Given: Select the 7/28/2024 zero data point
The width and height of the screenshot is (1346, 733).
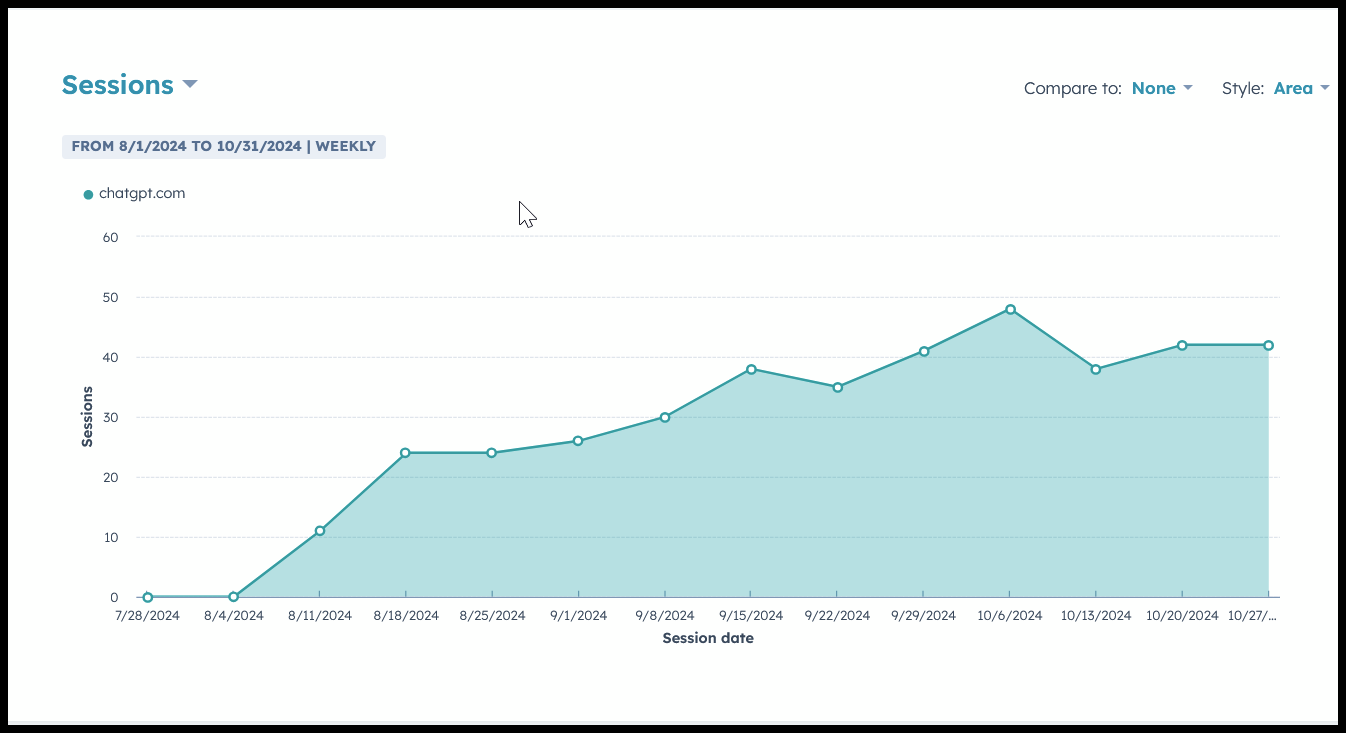Looking at the screenshot, I should click(x=148, y=597).
